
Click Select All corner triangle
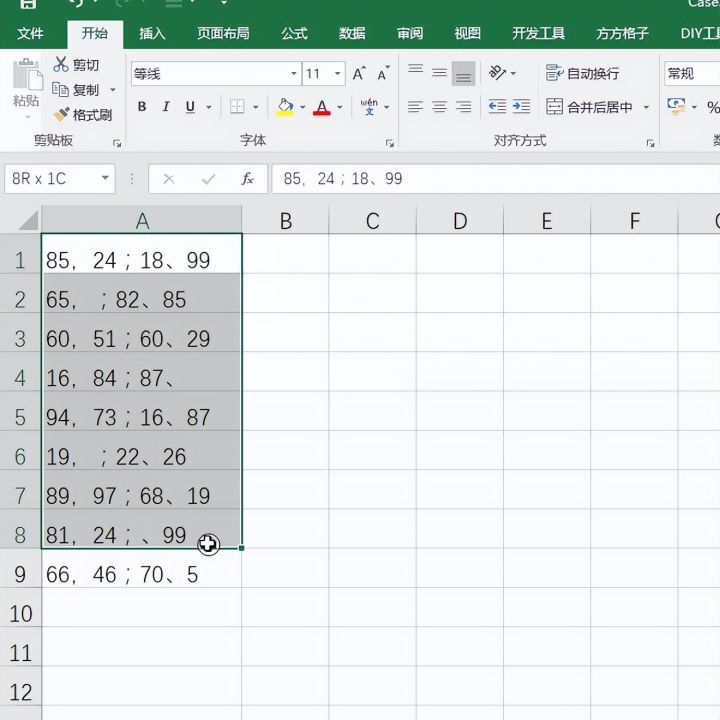pos(28,220)
